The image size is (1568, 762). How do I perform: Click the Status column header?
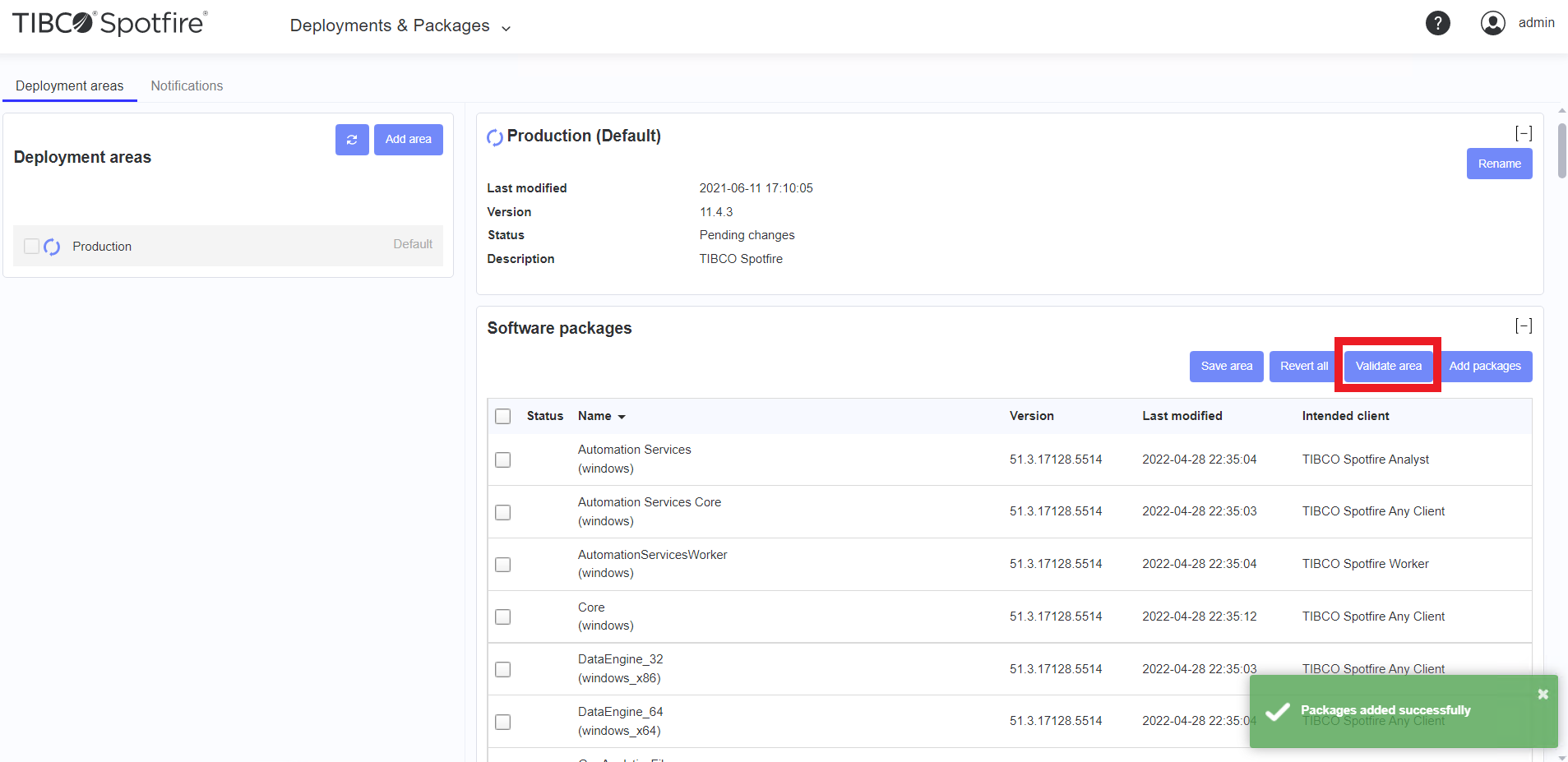coord(544,416)
